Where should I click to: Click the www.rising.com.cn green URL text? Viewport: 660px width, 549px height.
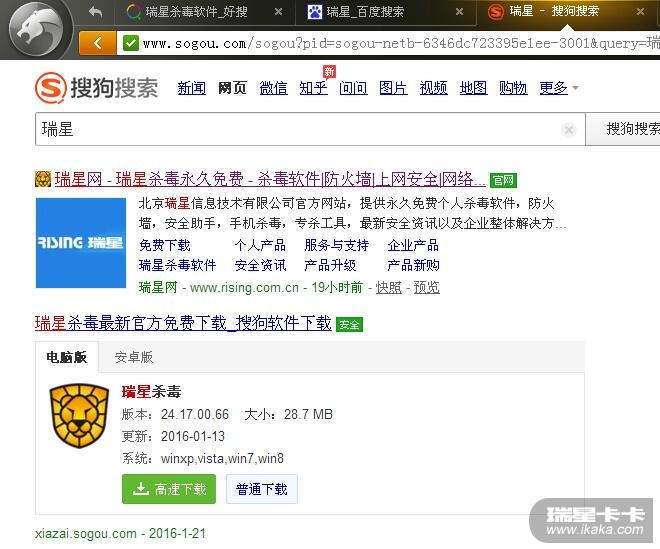244,288
